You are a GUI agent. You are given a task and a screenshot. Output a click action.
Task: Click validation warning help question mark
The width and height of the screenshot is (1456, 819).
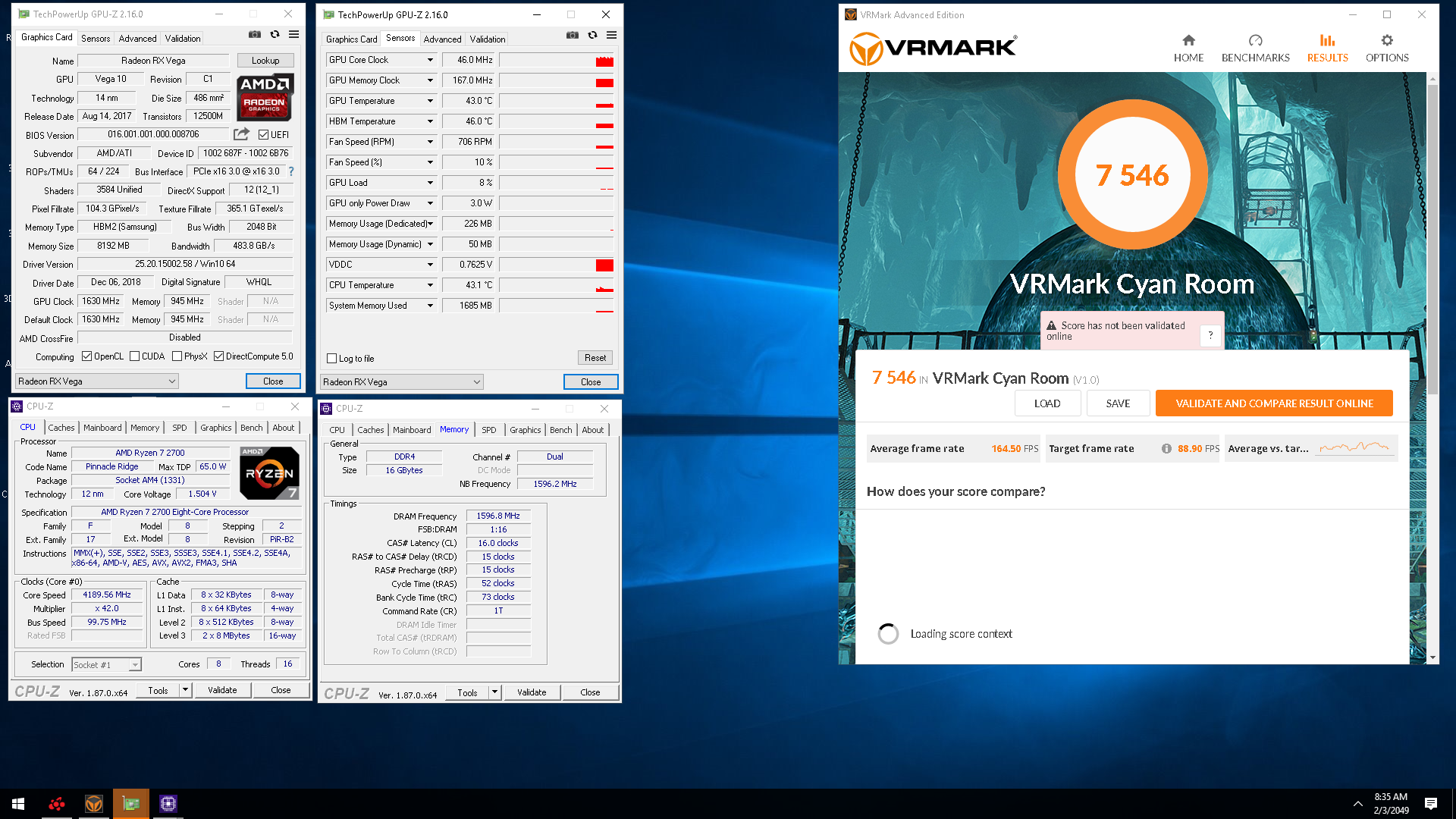[1210, 335]
